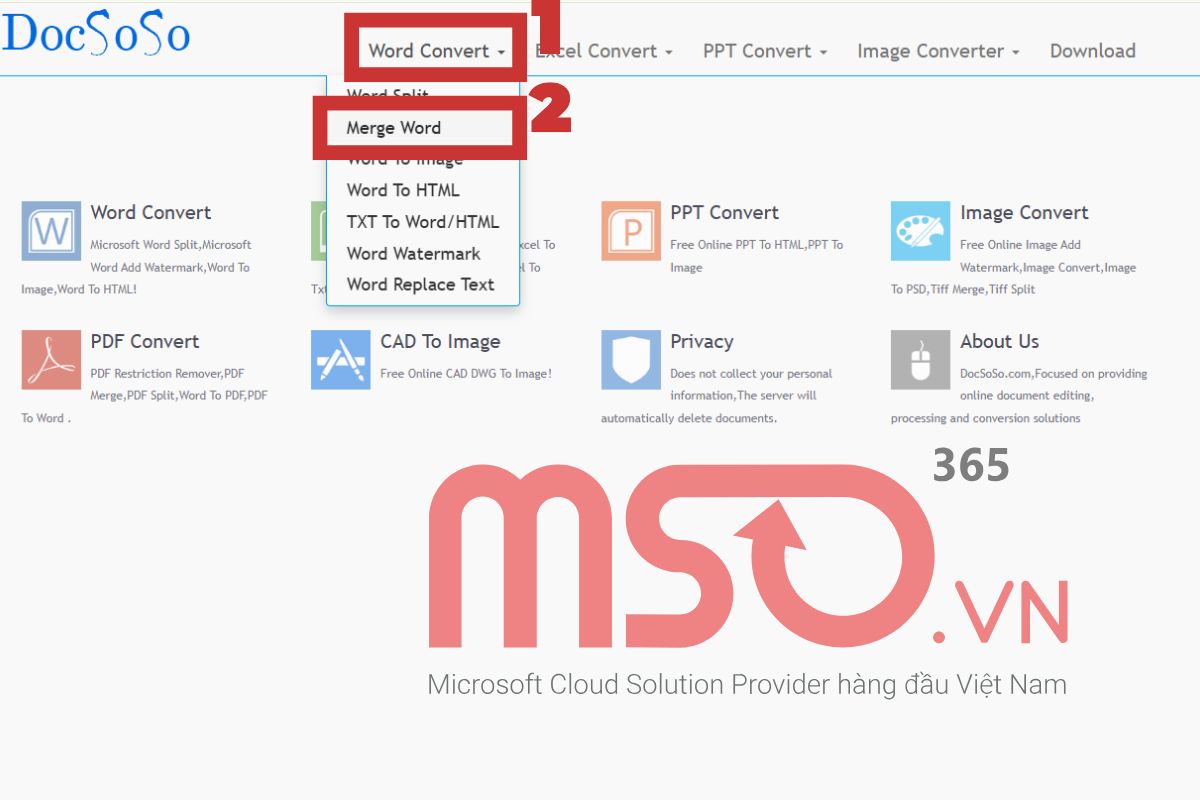Choose Word Replace Text option
The image size is (1200, 800).
[421, 285]
